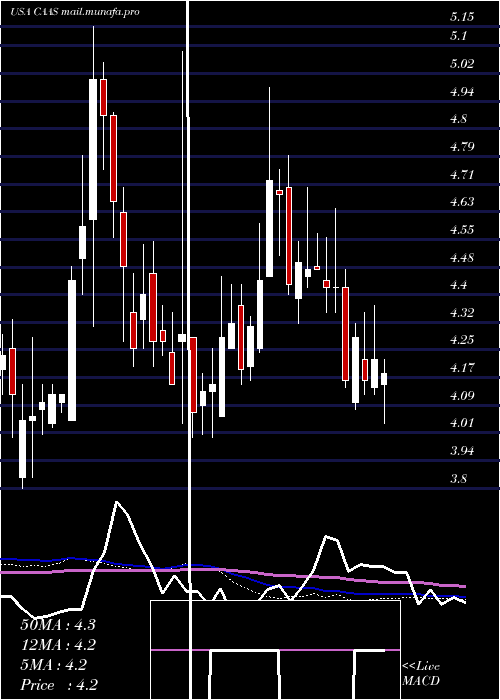Screen dimensions: 500x700
Task: Click the '5MA : 4.2' indicator text
Action: pos(54,665)
